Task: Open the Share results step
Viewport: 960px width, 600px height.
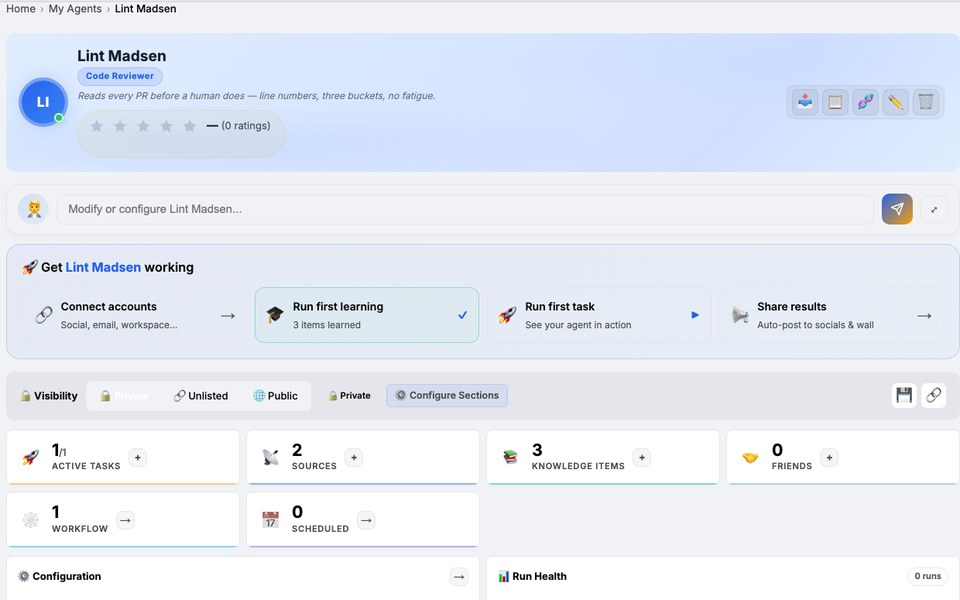Action: [831, 315]
